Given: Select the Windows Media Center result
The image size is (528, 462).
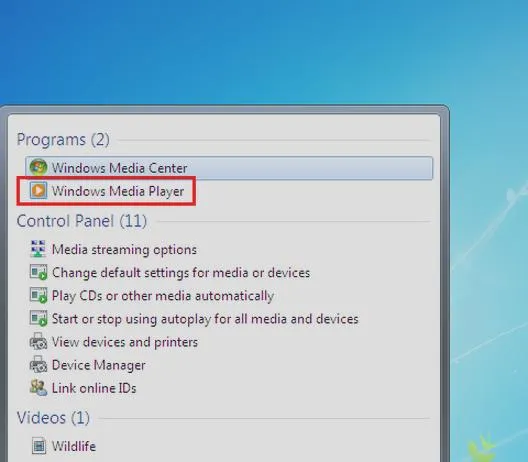Looking at the screenshot, I should (x=229, y=168).
